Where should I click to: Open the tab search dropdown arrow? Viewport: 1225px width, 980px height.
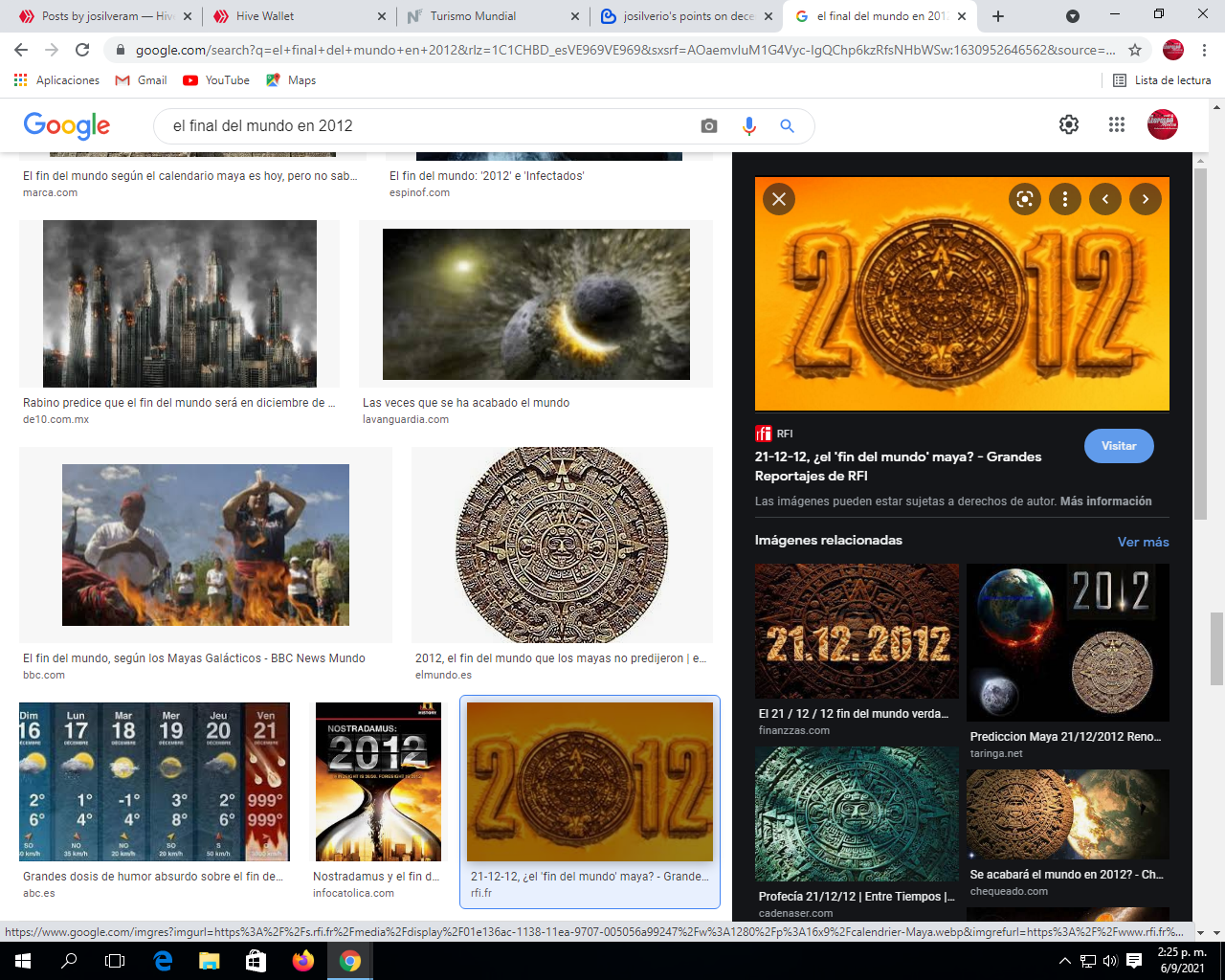tap(1073, 16)
